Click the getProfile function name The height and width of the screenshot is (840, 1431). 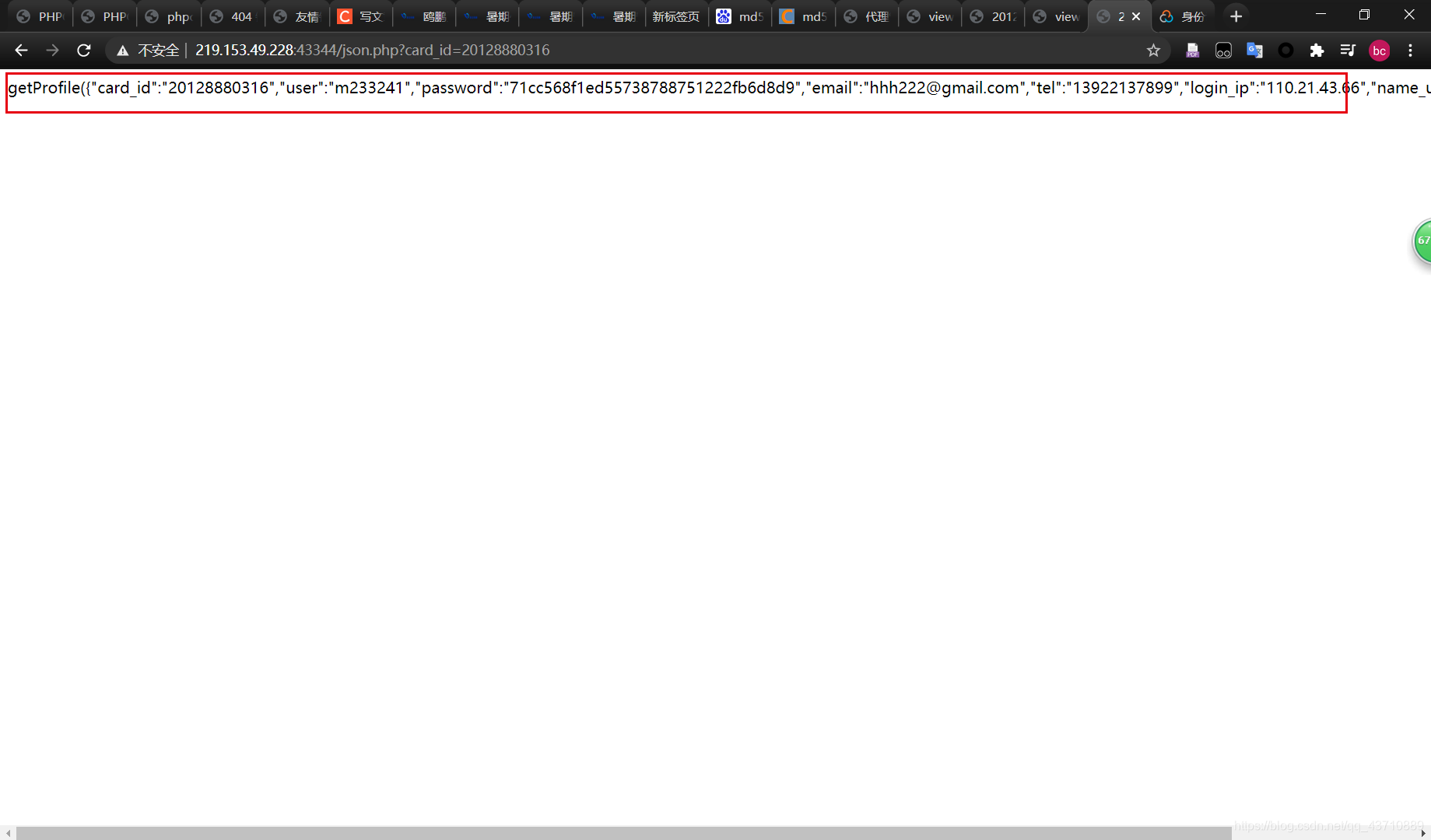tap(44, 88)
